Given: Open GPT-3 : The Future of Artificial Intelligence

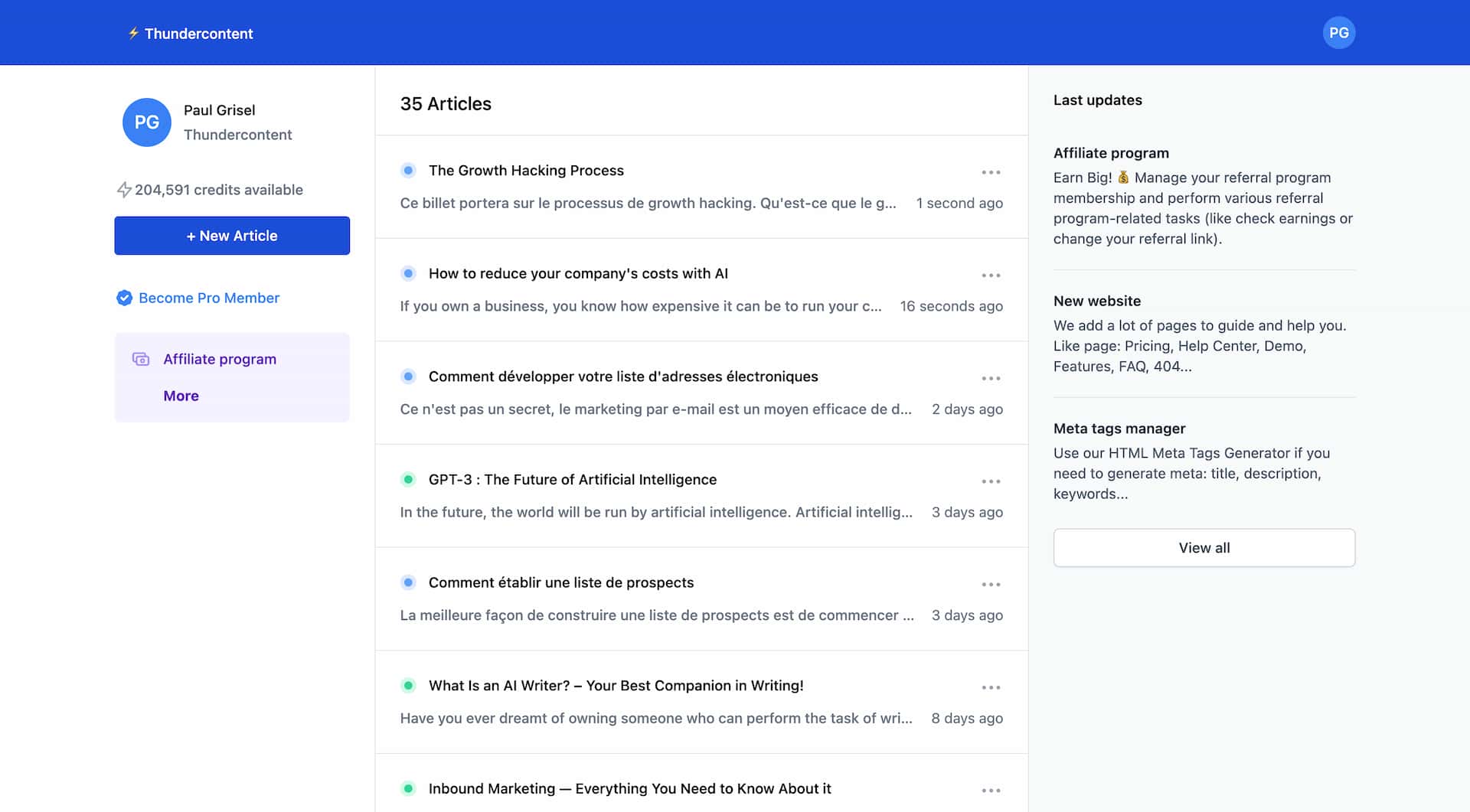Looking at the screenshot, I should tap(573, 480).
